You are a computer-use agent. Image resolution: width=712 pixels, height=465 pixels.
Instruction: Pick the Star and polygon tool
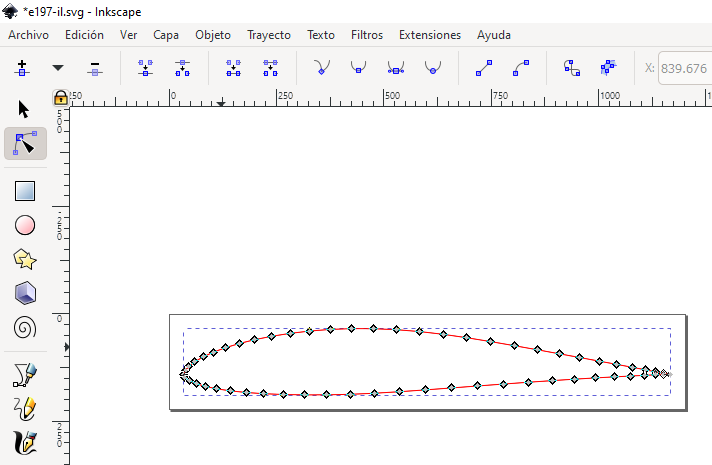coord(25,259)
